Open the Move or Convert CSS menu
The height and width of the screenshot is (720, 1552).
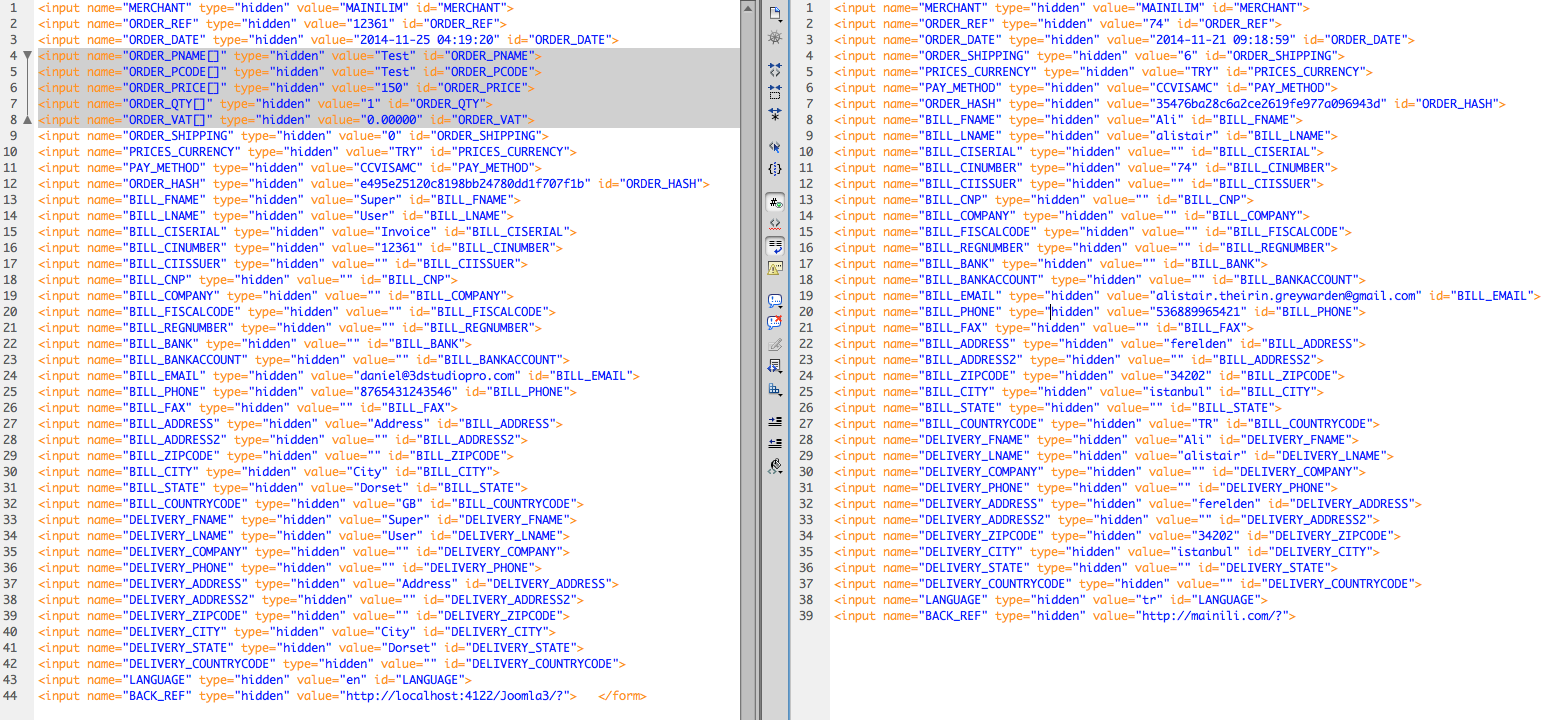(x=775, y=389)
